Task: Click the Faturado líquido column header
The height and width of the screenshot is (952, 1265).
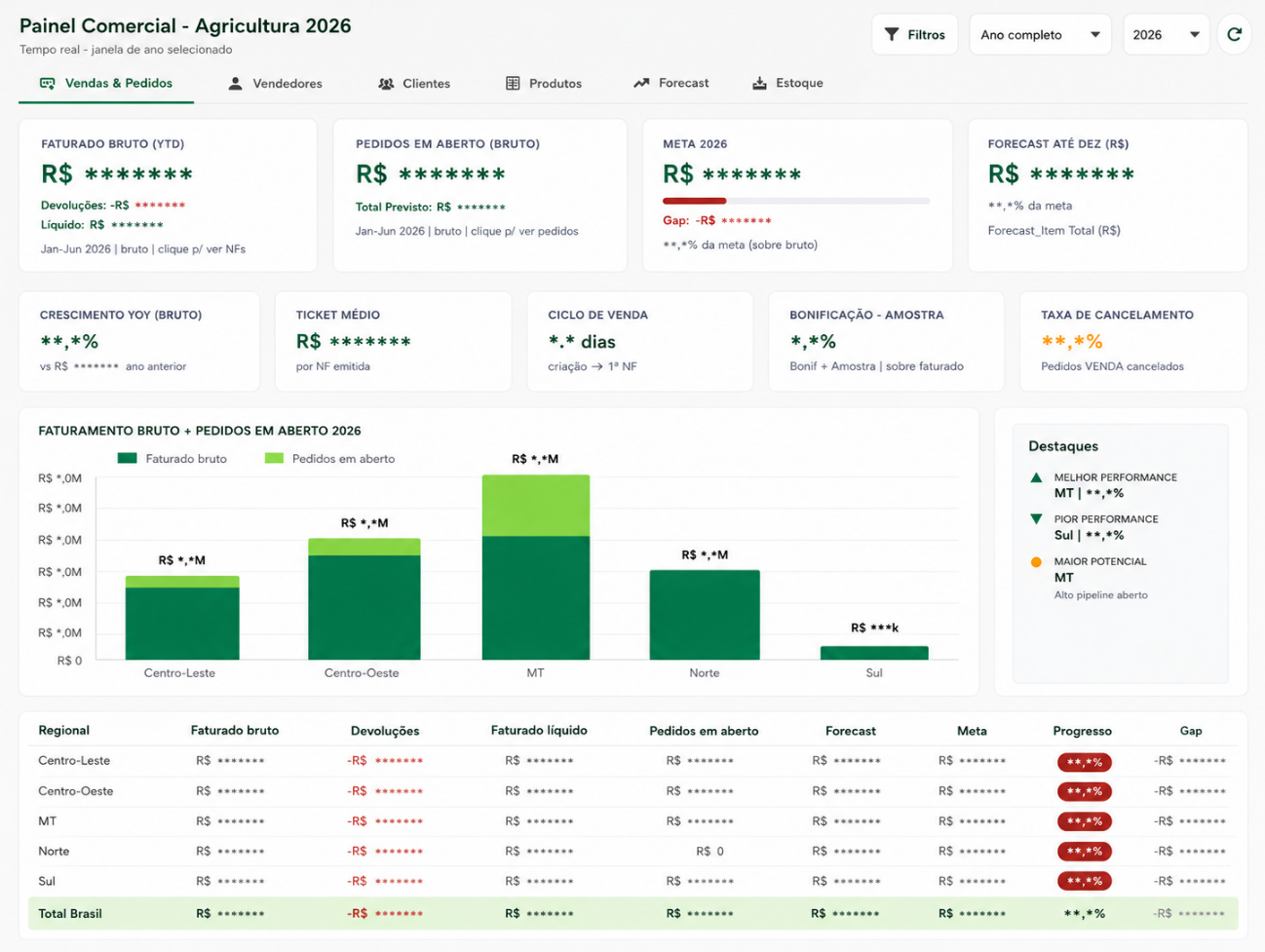Action: [x=539, y=730]
